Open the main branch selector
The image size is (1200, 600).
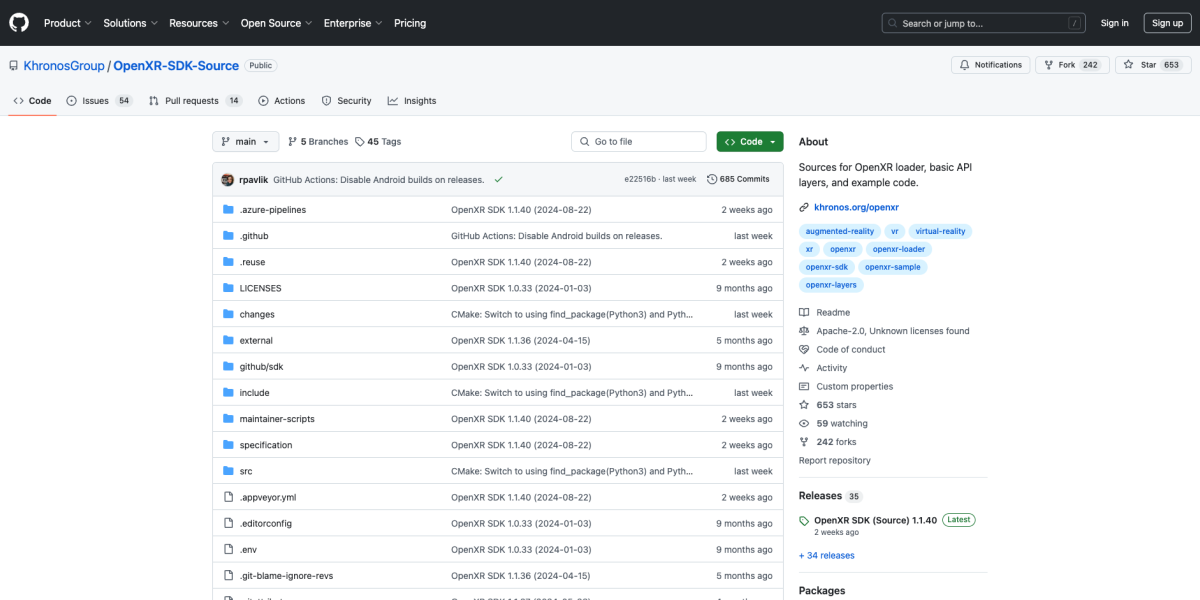[x=245, y=141]
